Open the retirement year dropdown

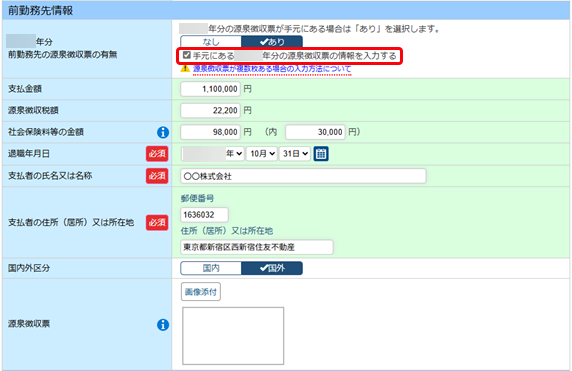click(x=213, y=154)
